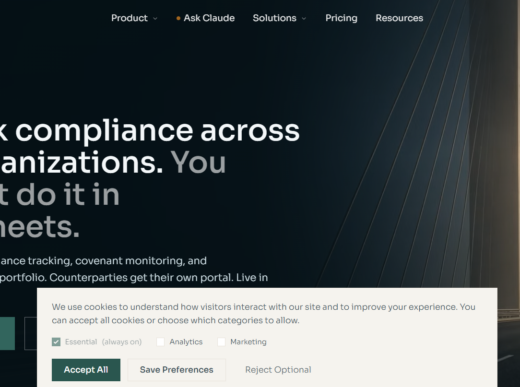520x387 pixels.
Task: Expand the Product menu chevron
Action: (x=155, y=19)
